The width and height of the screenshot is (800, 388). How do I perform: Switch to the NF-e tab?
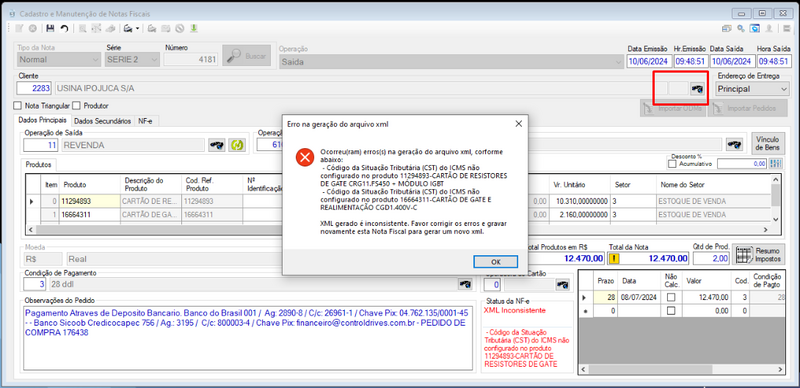(146, 122)
